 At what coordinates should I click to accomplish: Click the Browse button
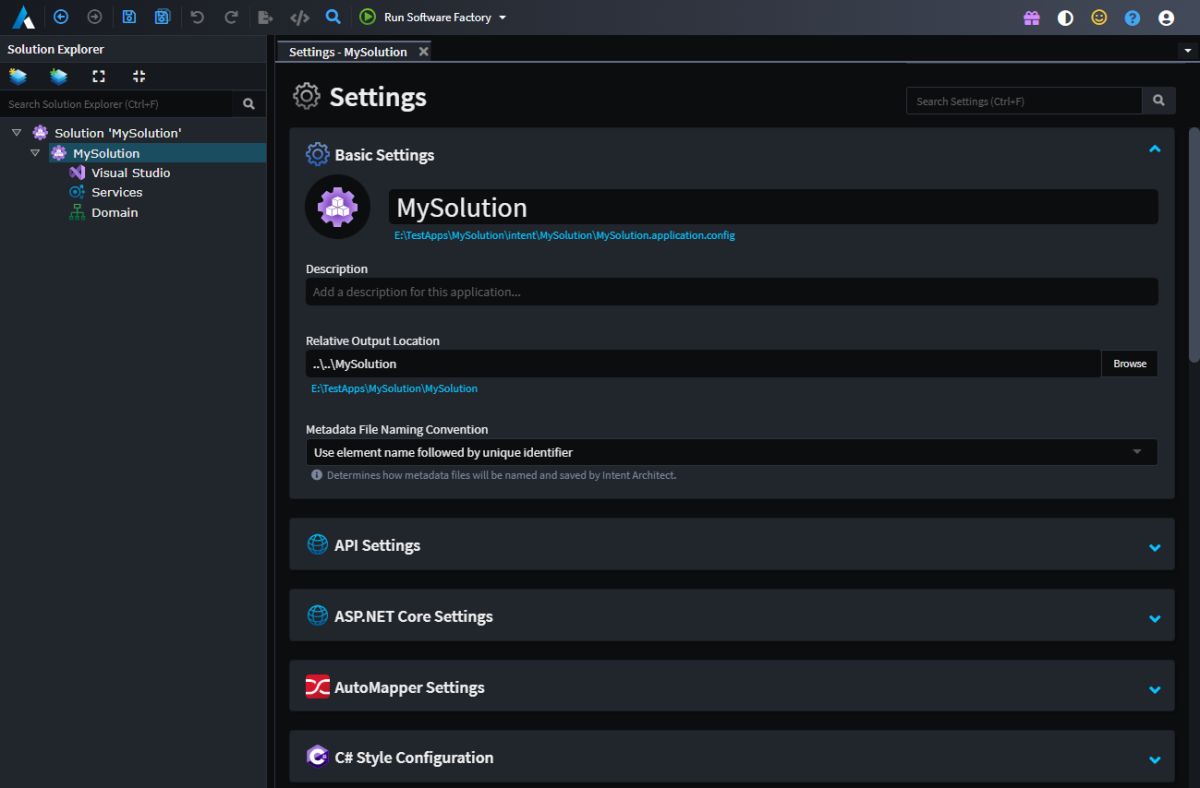tap(1129, 363)
